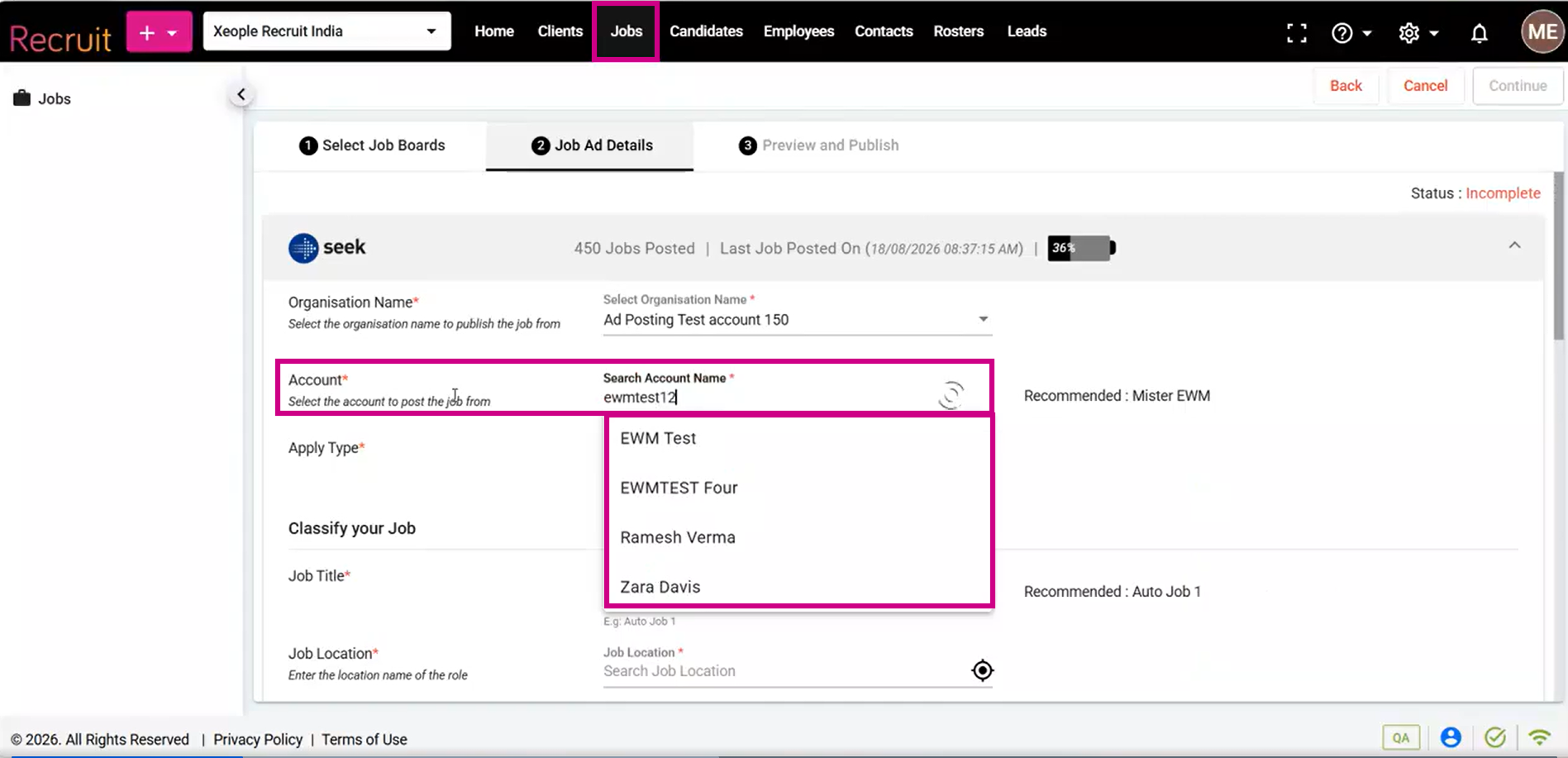Open the settings gear menu
The image size is (1568, 758).
[1408, 32]
